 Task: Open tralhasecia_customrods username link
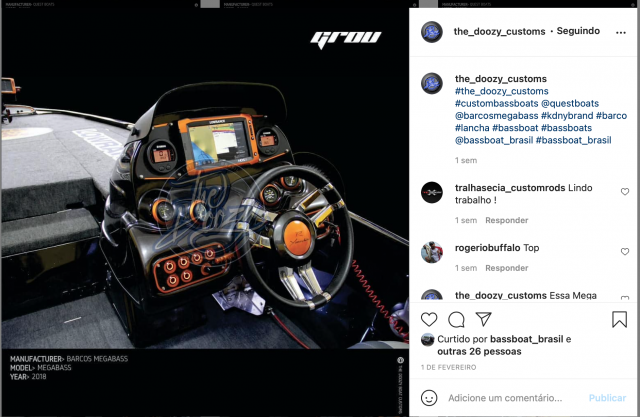pos(510,188)
